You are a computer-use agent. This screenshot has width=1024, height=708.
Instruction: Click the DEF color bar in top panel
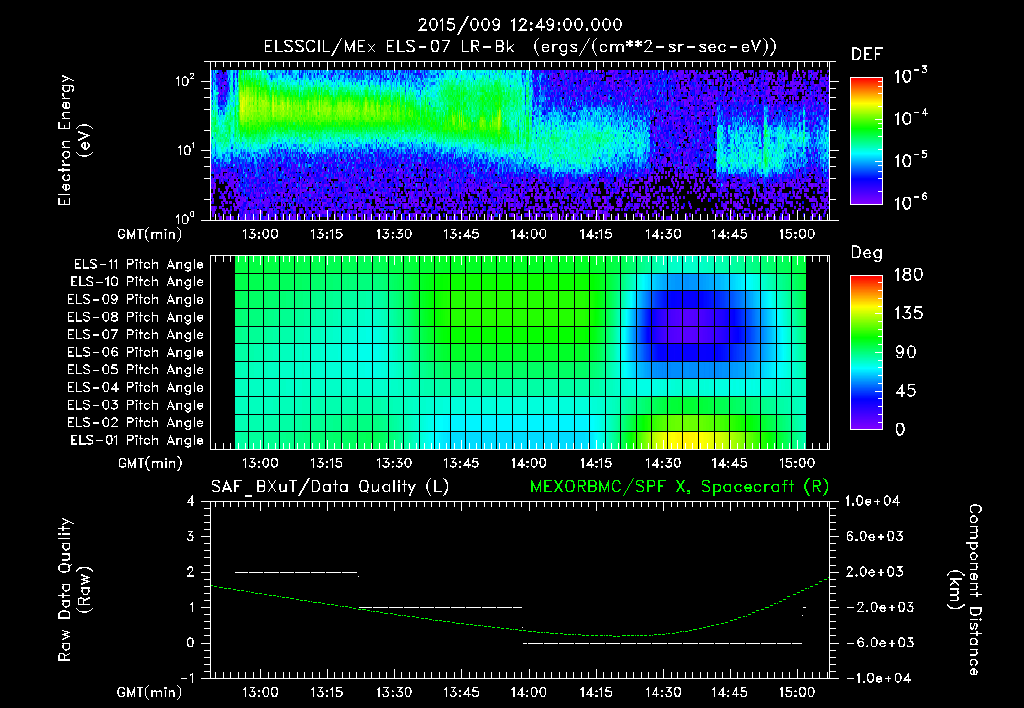(x=866, y=140)
